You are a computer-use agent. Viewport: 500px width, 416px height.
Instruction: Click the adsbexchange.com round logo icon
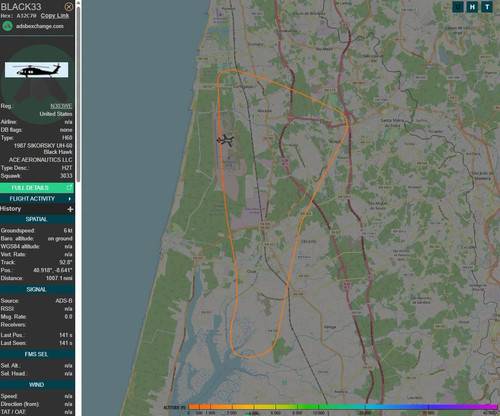pos(7,26)
